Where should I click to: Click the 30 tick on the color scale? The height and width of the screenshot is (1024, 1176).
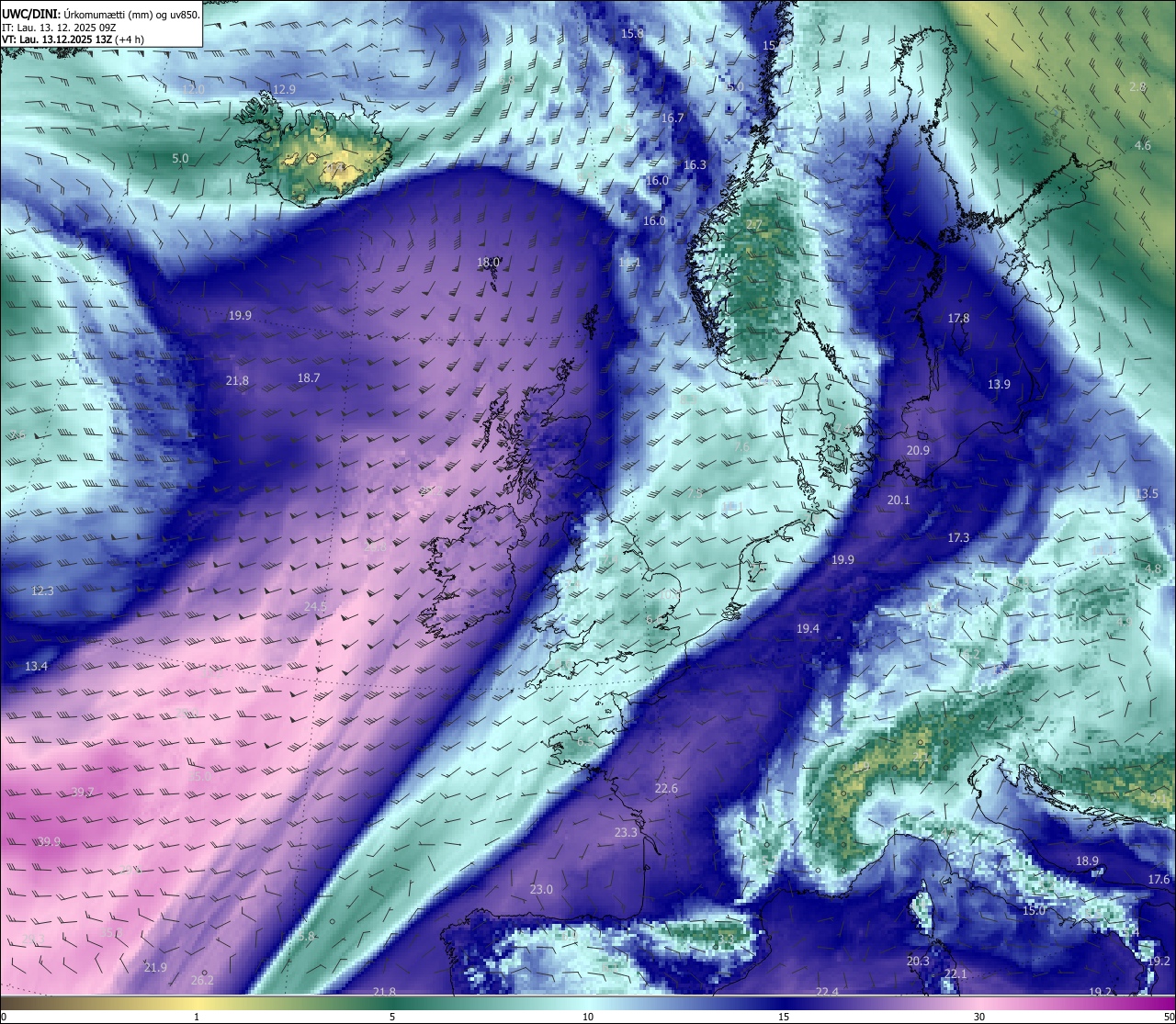tap(979, 1017)
